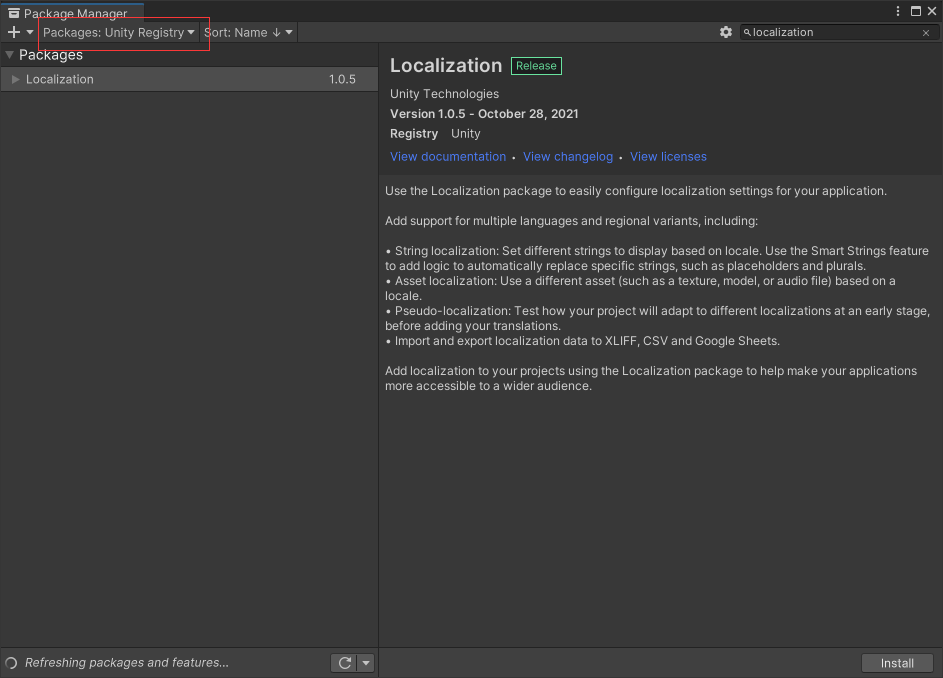Click the refresh packages icon
The image size is (943, 678).
[345, 663]
